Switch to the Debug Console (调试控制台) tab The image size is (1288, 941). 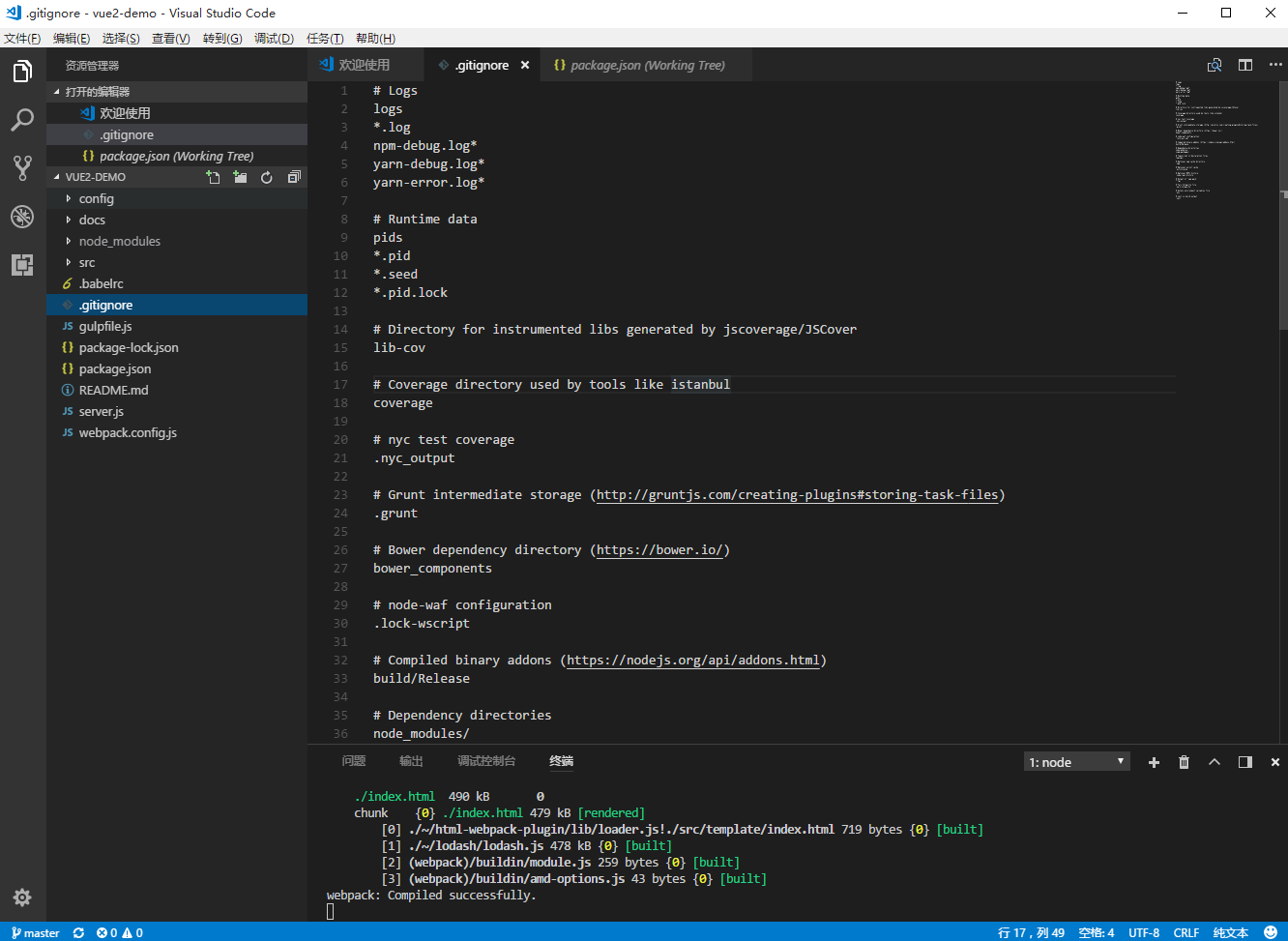coord(486,761)
